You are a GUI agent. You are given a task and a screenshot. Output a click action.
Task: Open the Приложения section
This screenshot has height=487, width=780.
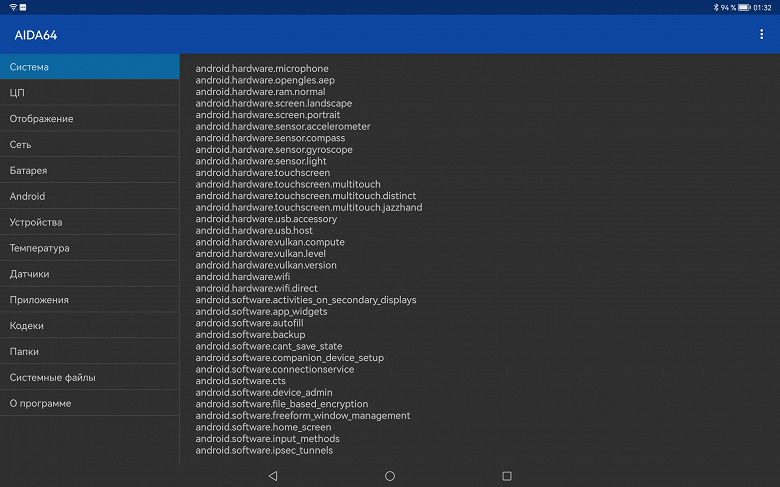point(90,299)
